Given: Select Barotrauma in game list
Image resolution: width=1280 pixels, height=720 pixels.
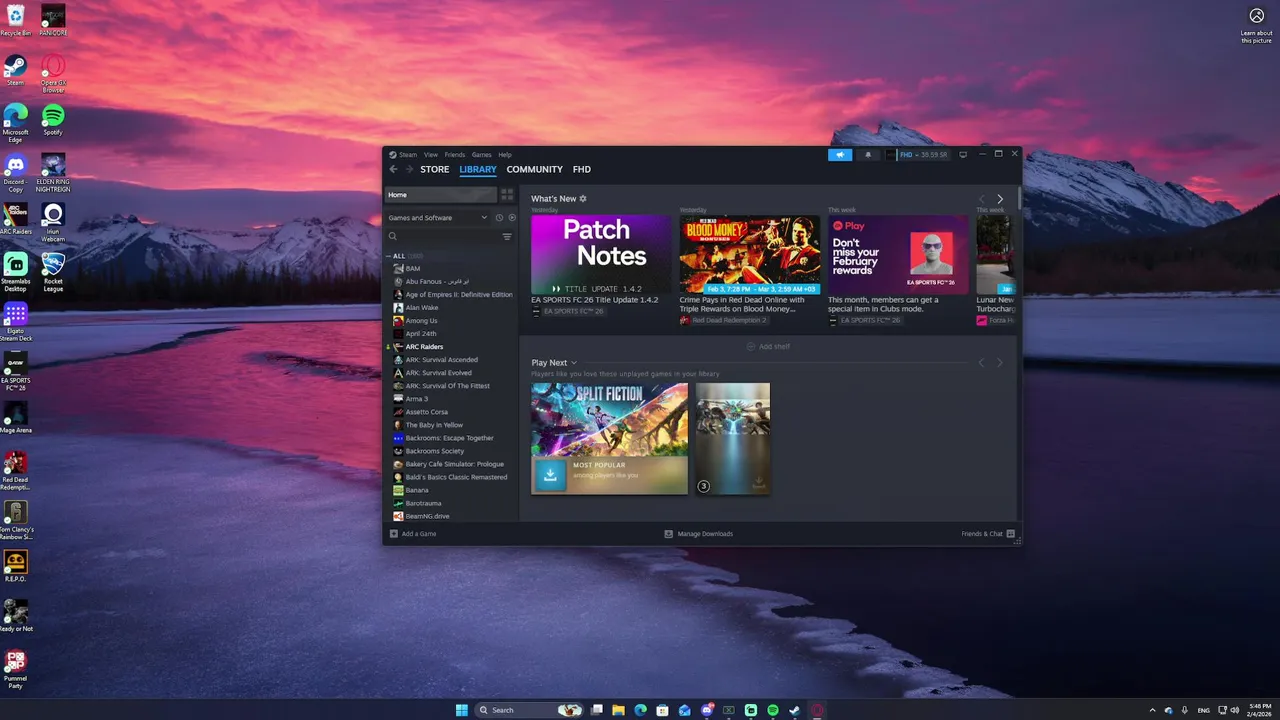Looking at the screenshot, I should (423, 503).
